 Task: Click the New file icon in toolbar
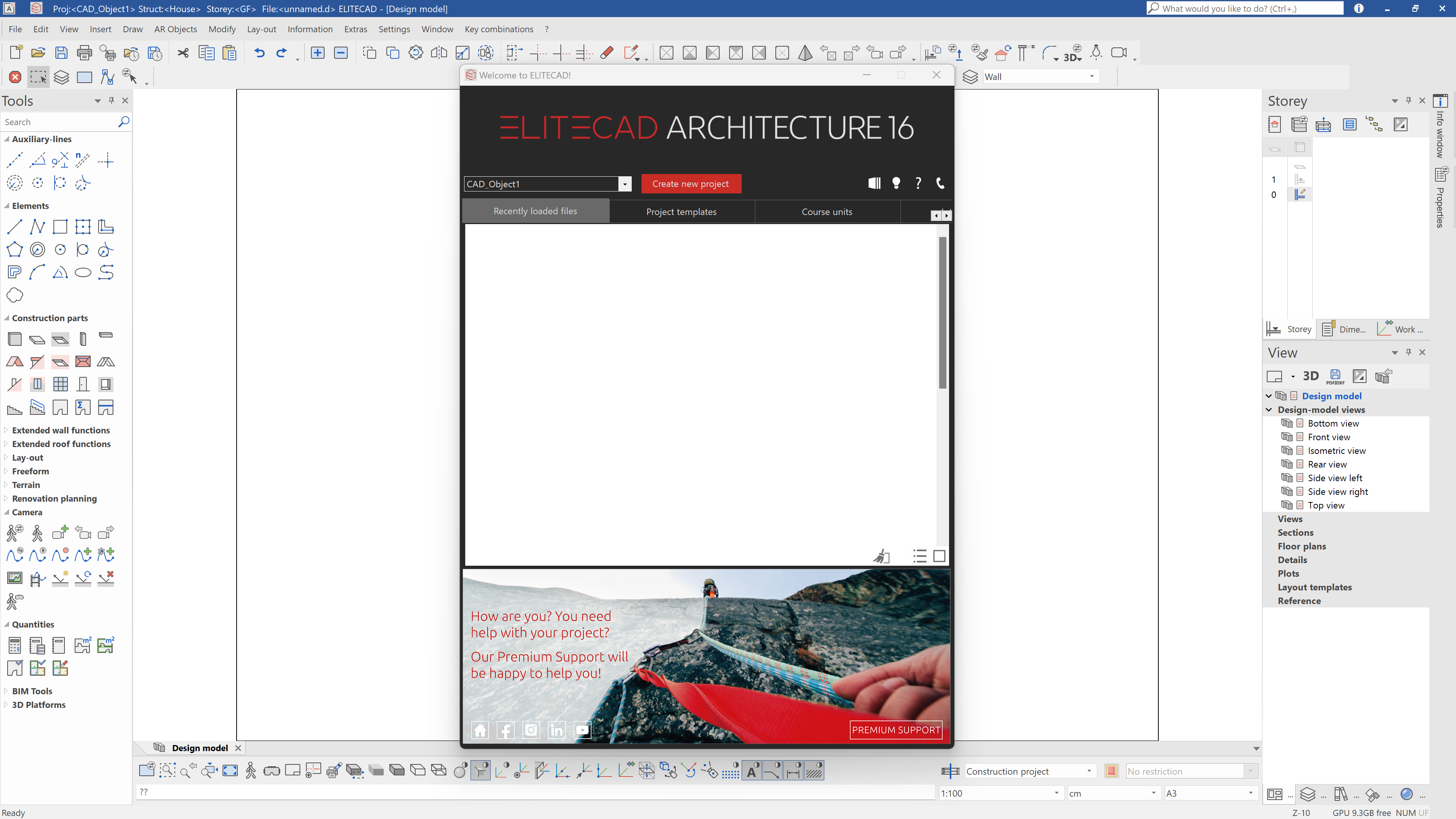point(16,53)
